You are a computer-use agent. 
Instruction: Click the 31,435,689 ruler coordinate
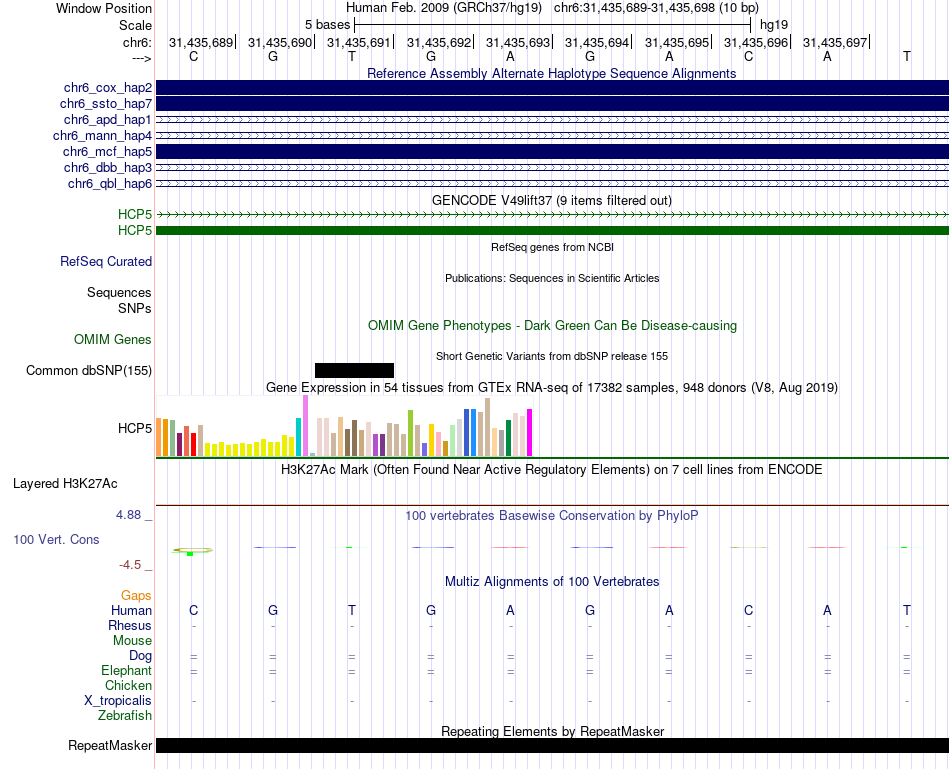[x=201, y=42]
